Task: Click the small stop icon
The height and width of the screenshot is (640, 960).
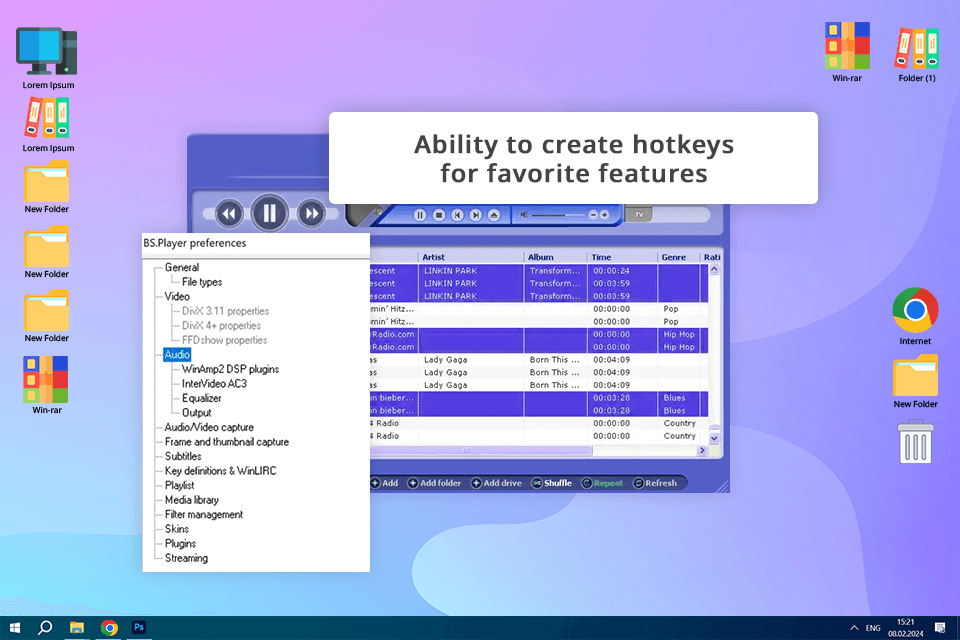Action: click(x=438, y=215)
